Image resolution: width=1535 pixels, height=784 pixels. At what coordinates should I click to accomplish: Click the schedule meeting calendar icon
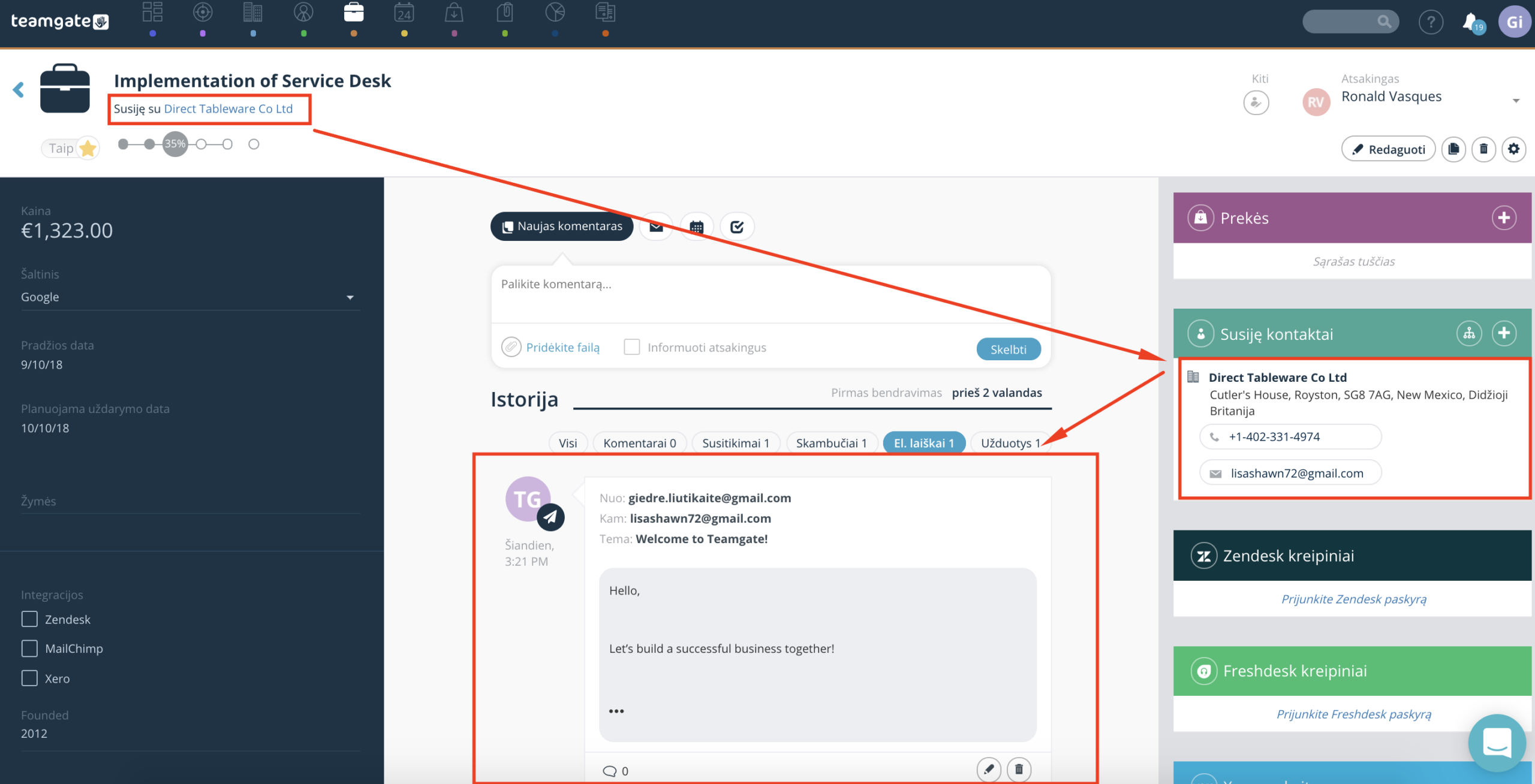click(x=696, y=227)
